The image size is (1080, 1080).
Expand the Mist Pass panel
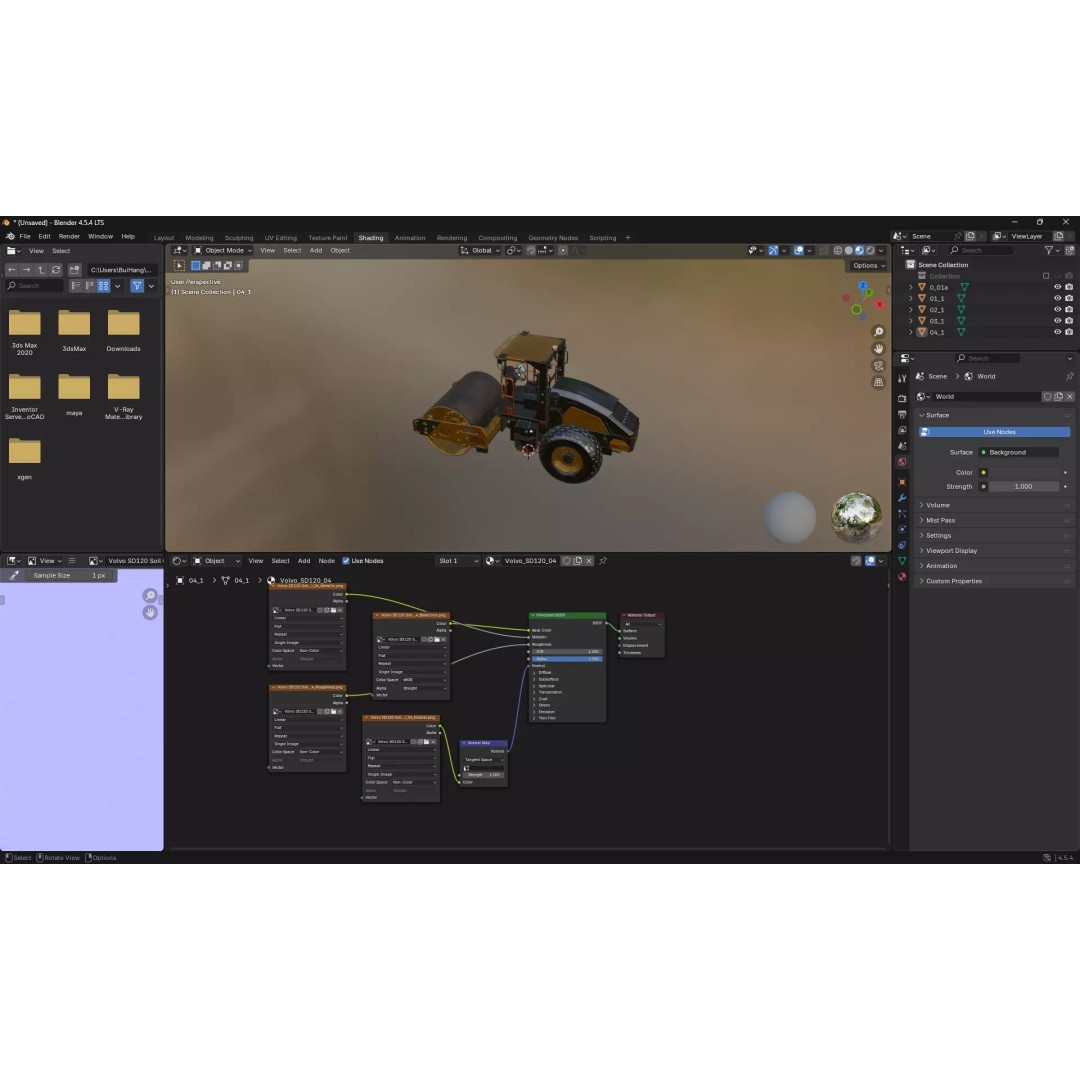995,521
